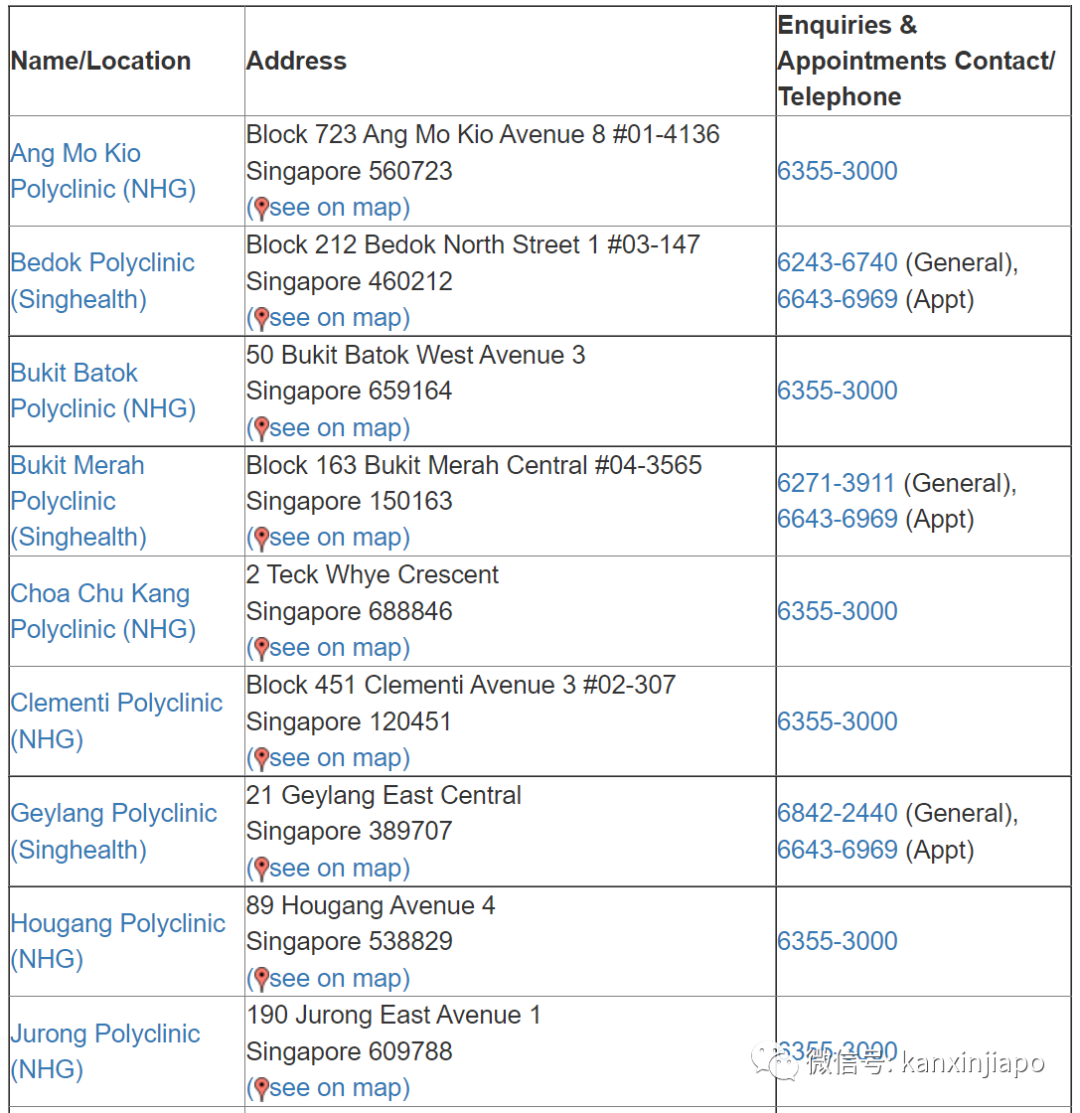Dial Bedok general number 6243-6740
Screen dimensions: 1080x1113
pyautogui.click(x=837, y=263)
